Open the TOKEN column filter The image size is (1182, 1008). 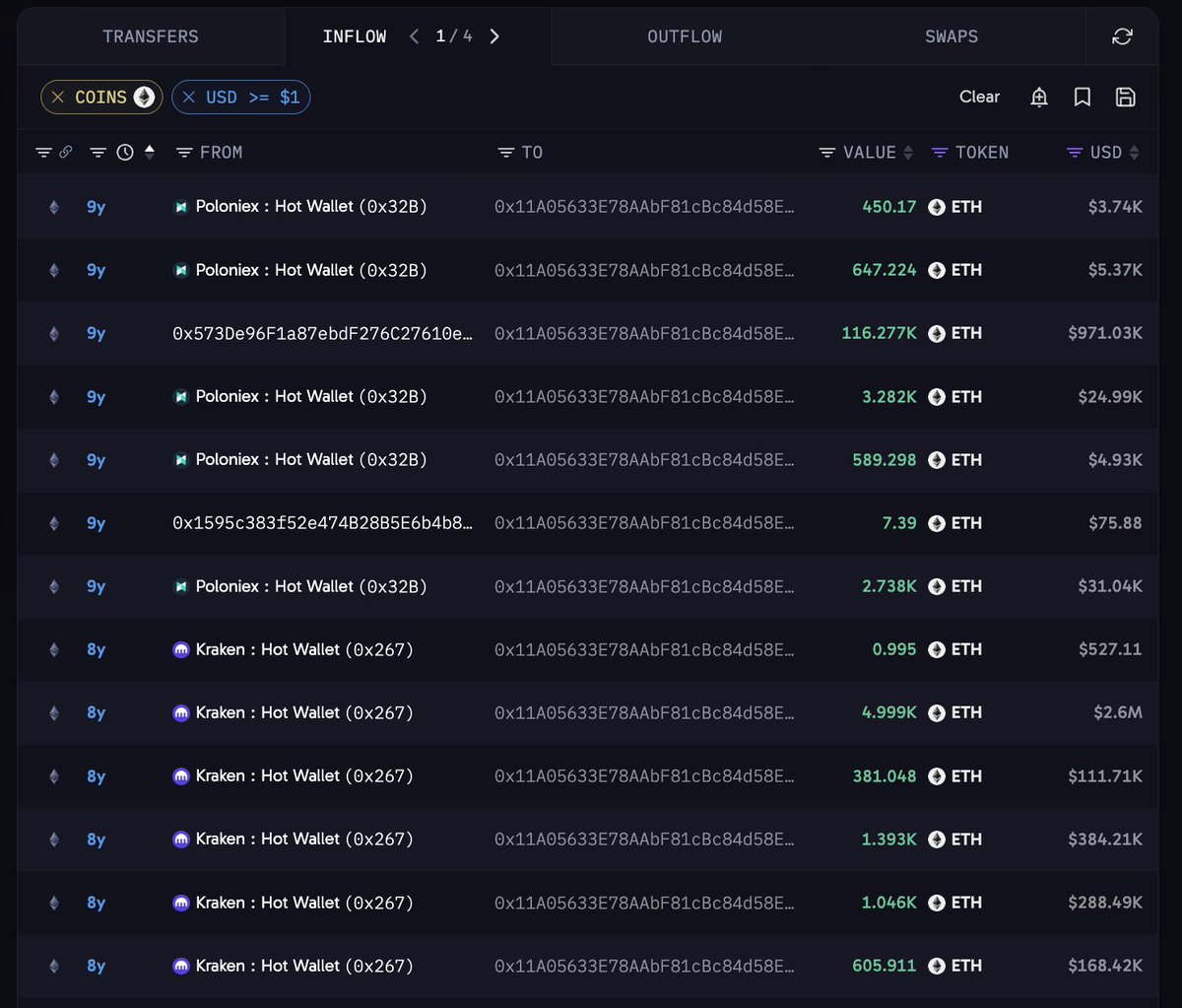click(940, 153)
